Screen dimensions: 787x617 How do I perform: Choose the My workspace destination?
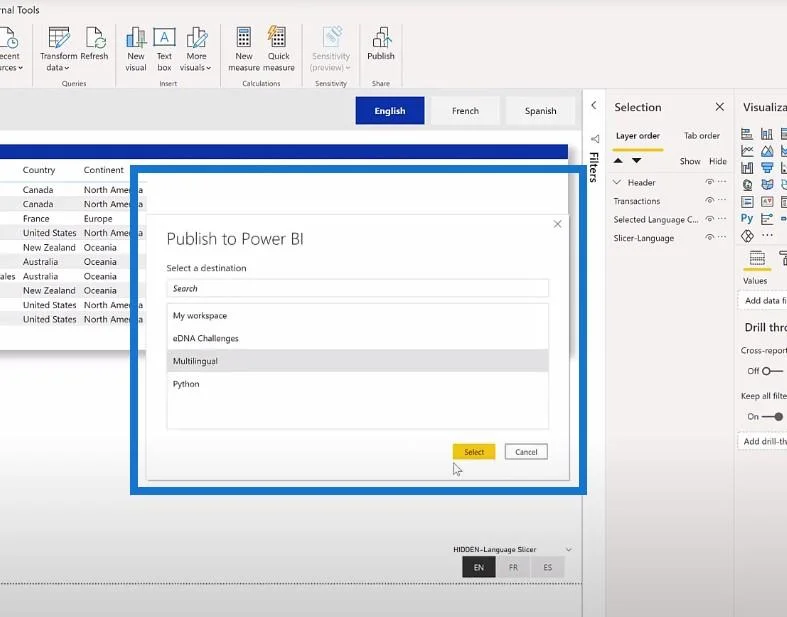[357, 315]
